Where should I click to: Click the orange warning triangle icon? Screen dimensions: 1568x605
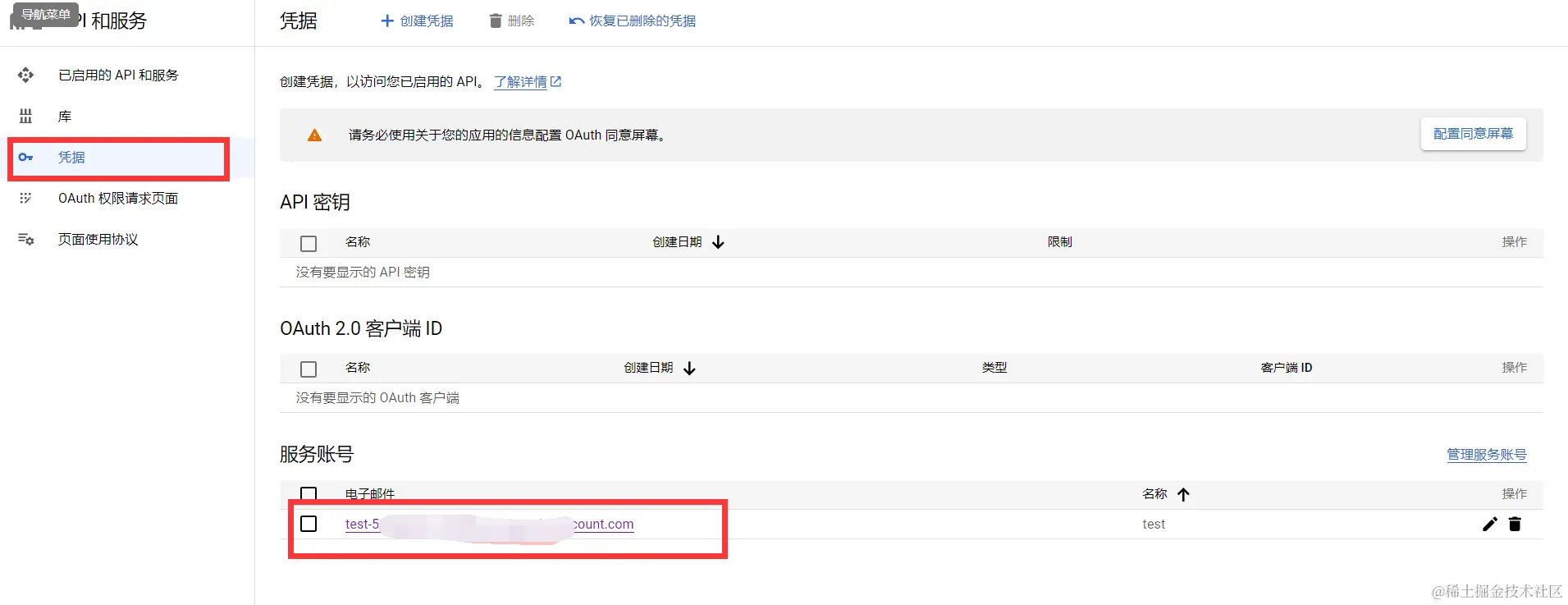click(314, 135)
